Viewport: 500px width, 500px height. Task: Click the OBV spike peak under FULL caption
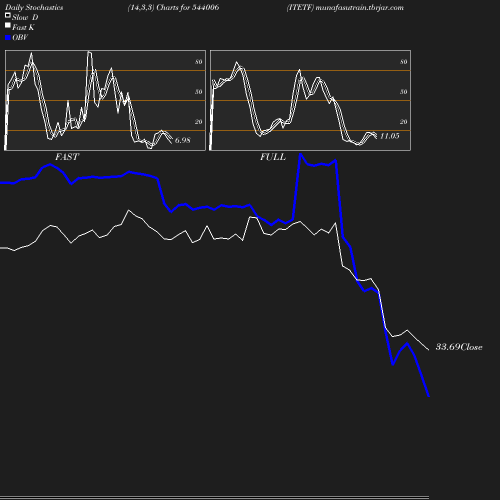pos(300,154)
